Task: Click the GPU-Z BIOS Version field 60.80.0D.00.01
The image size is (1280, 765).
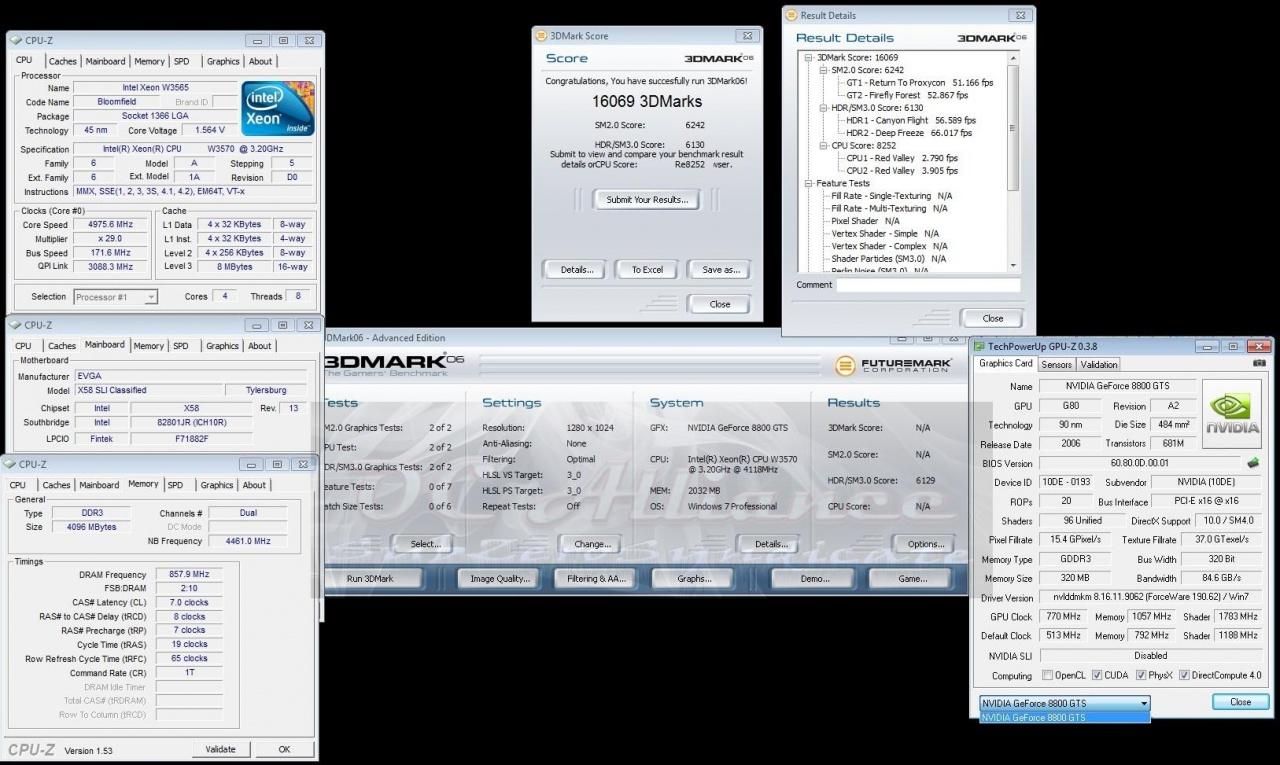Action: pyautogui.click(x=1138, y=463)
